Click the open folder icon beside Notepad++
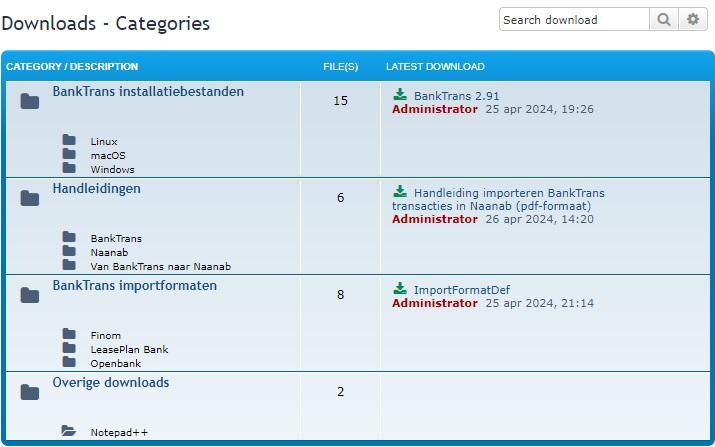 (69, 431)
